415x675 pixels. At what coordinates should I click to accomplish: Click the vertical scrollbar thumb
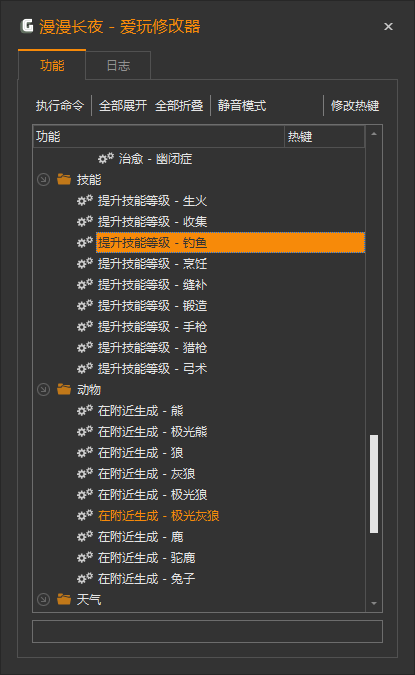click(x=374, y=484)
